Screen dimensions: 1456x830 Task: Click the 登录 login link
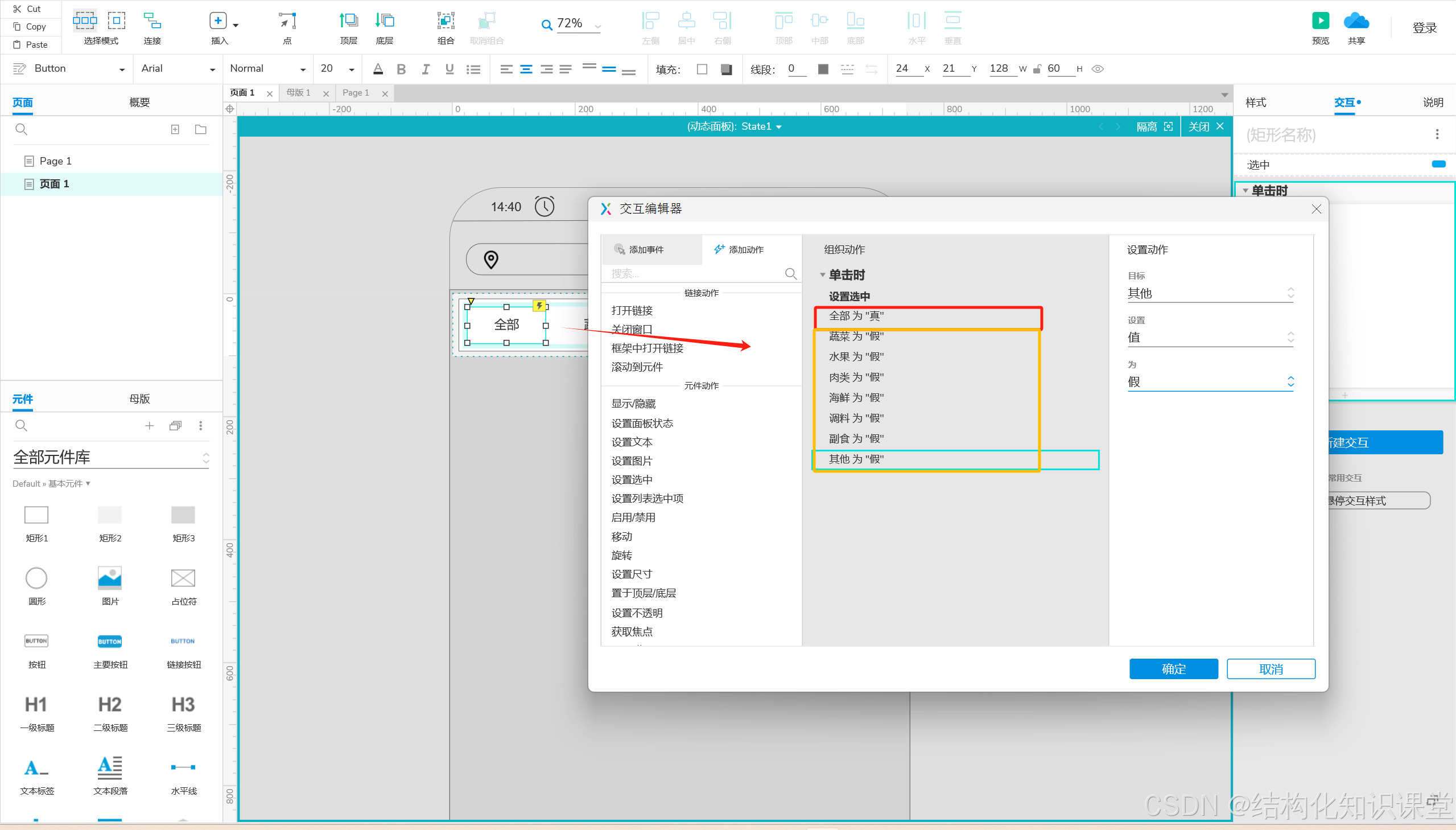pyautogui.click(x=1424, y=27)
